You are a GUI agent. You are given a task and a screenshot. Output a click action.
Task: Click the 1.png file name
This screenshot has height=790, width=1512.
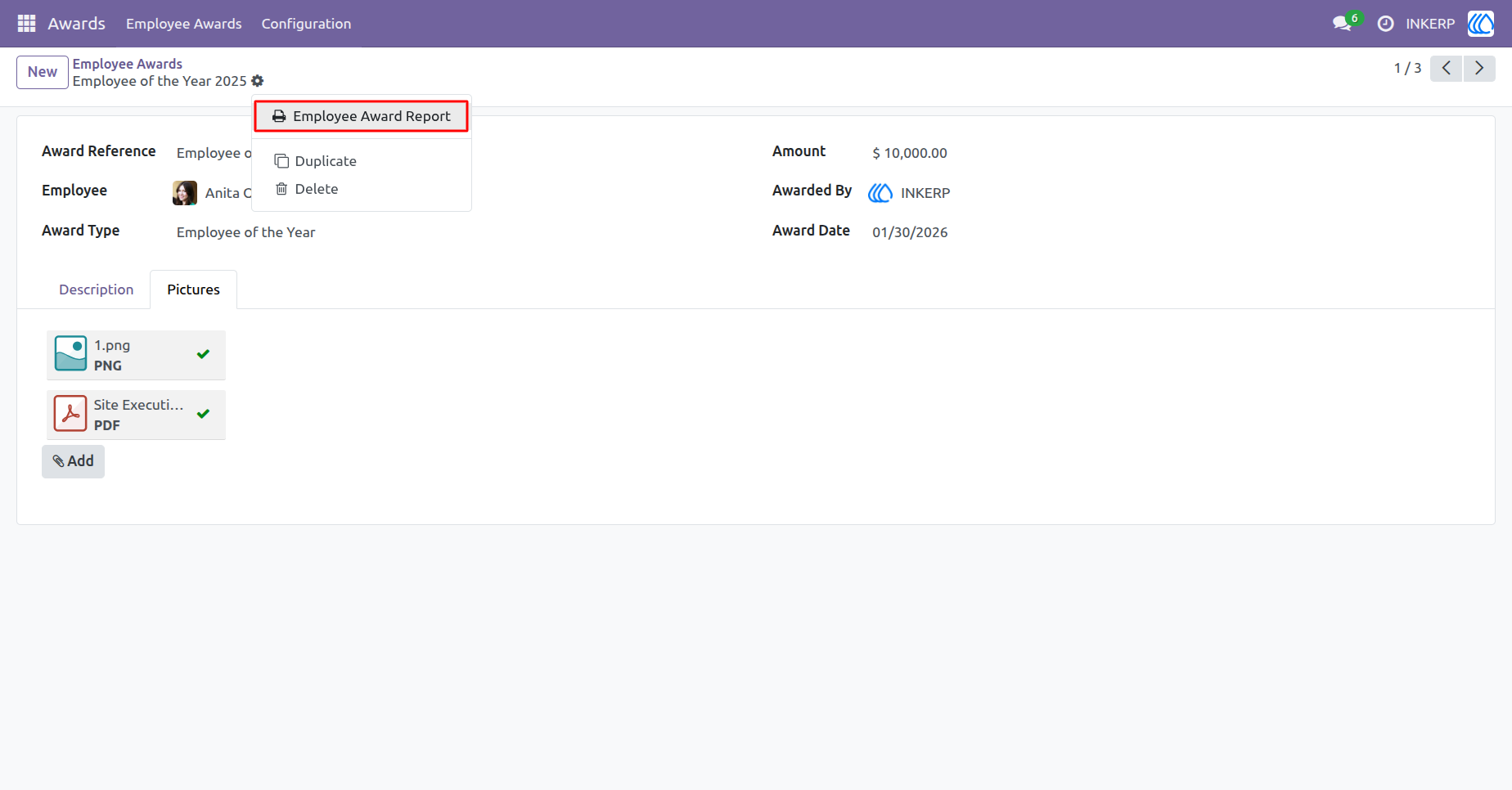coord(112,345)
